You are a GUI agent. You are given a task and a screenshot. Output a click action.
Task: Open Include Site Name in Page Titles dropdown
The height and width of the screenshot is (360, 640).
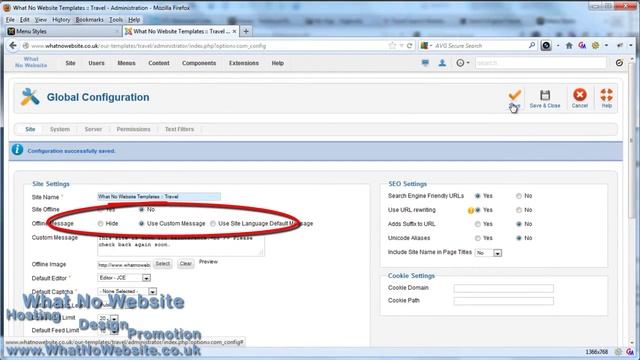[489, 253]
